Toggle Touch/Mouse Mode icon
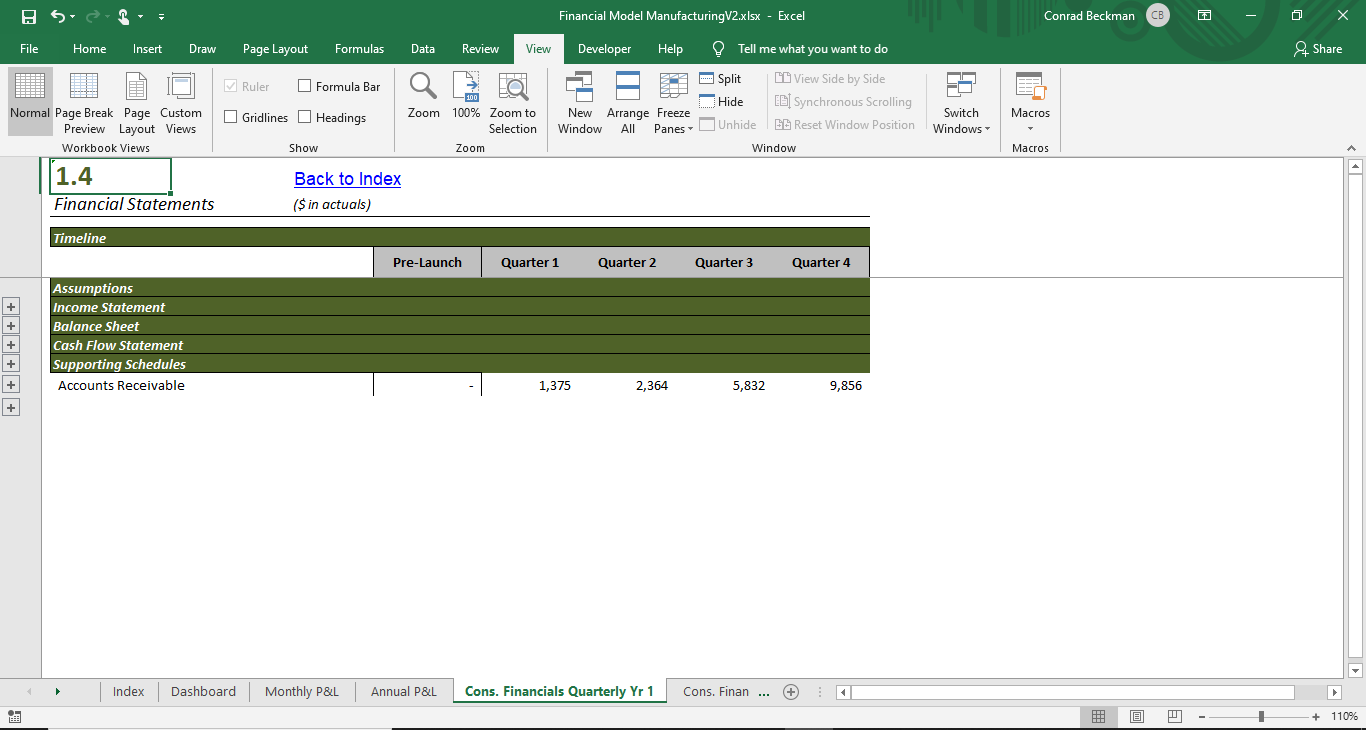Viewport: 1366px width, 730px height. pyautogui.click(x=123, y=16)
